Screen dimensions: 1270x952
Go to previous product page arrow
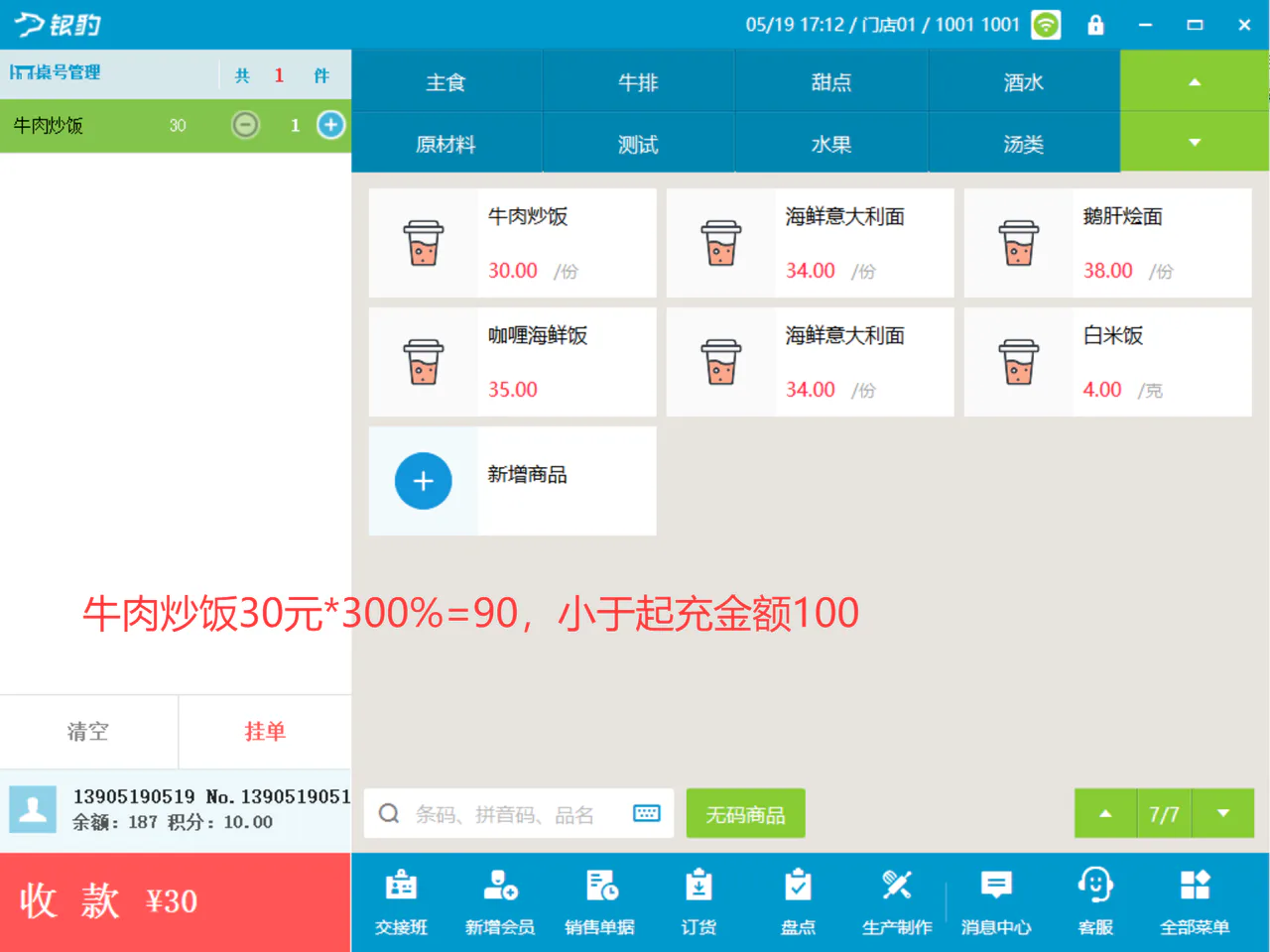tap(1105, 813)
